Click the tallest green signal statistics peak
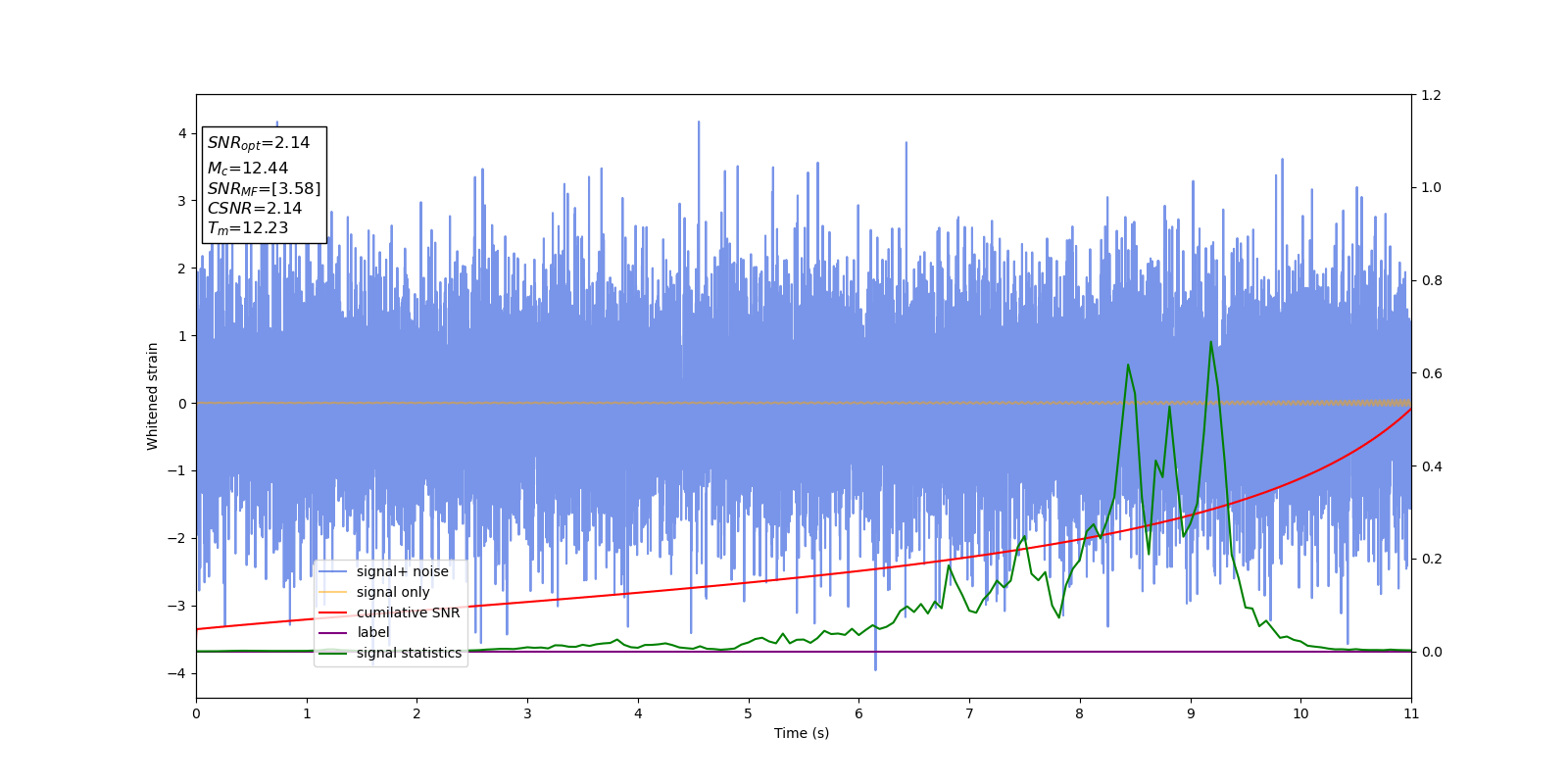The image size is (1568, 784). pyautogui.click(x=1210, y=342)
